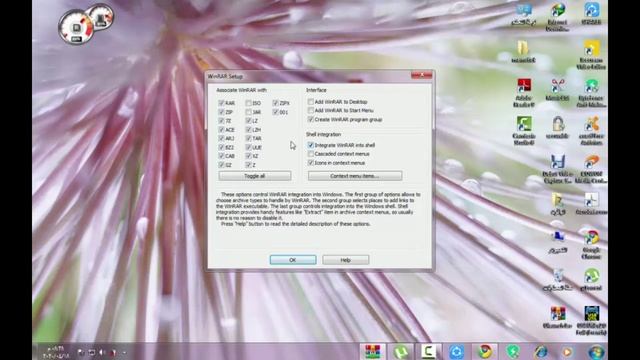
Task: Select the padlock desktop icon
Action: pyautogui.click(x=558, y=128)
